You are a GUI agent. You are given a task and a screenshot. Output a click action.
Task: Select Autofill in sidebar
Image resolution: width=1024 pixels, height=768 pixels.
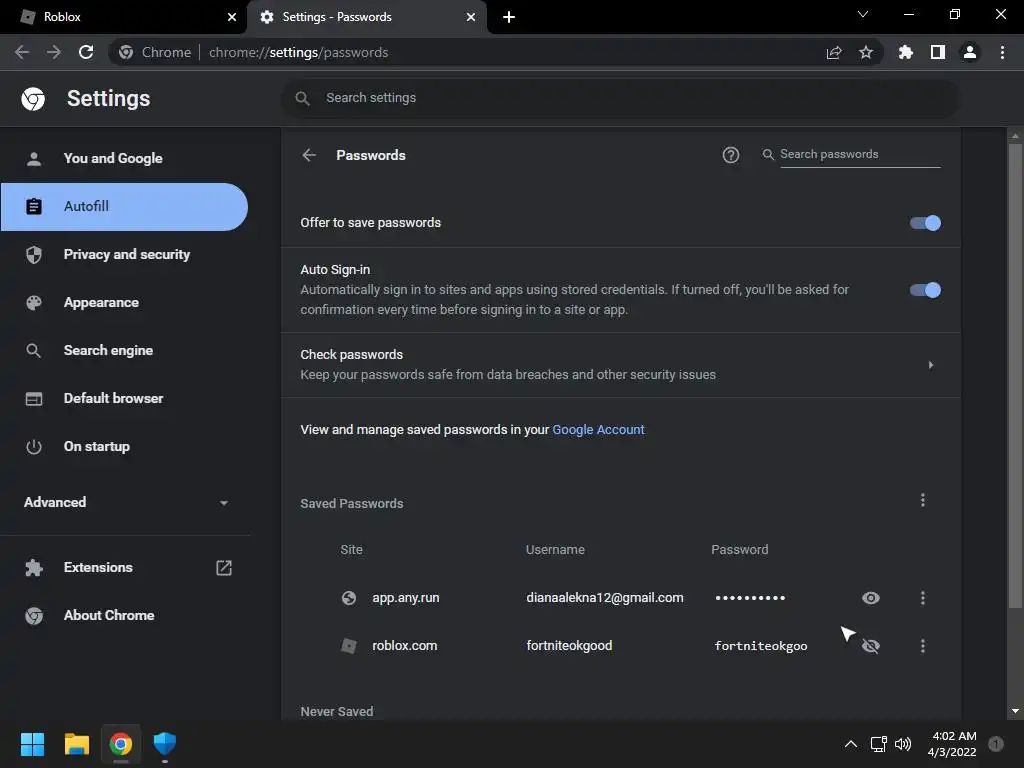[124, 206]
